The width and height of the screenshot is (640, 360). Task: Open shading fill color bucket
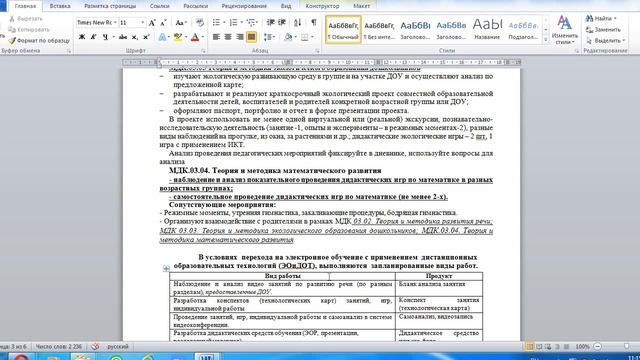click(288, 37)
